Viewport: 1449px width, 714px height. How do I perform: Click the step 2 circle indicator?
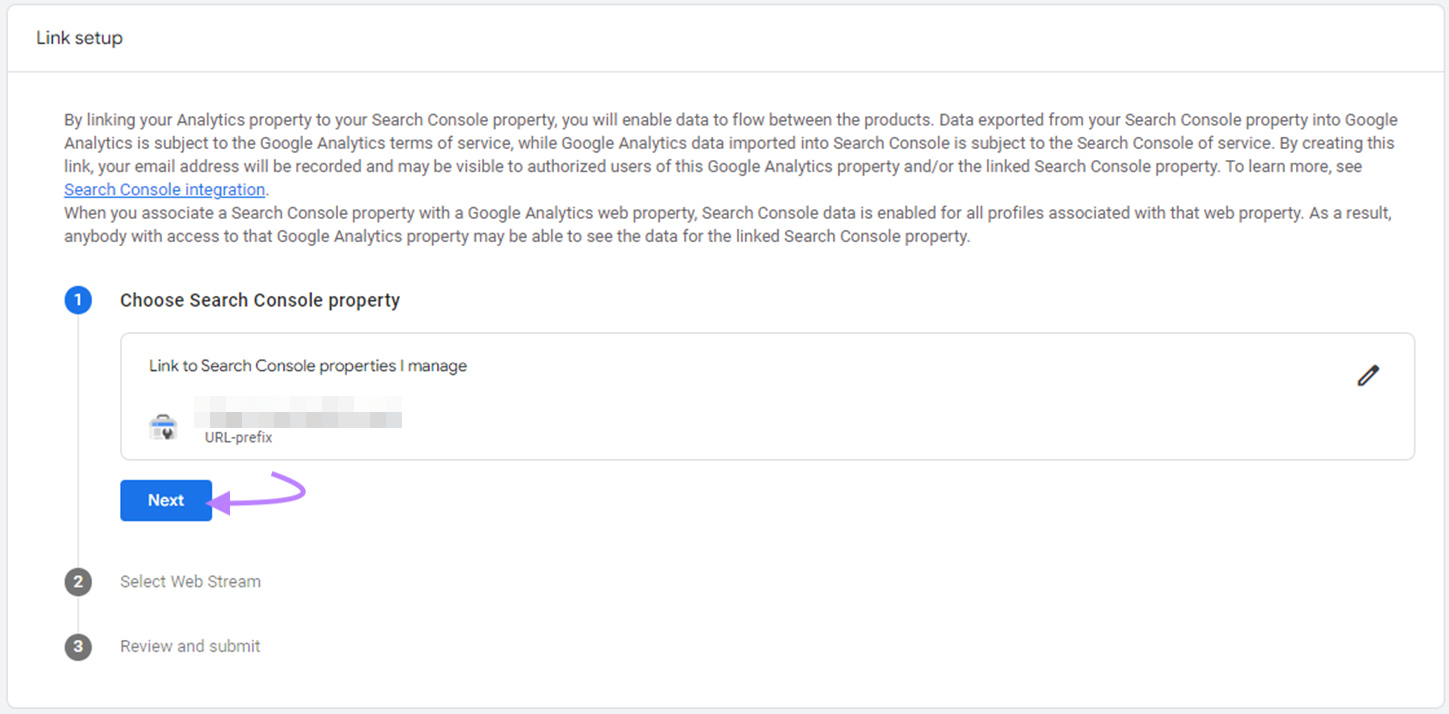coord(78,581)
